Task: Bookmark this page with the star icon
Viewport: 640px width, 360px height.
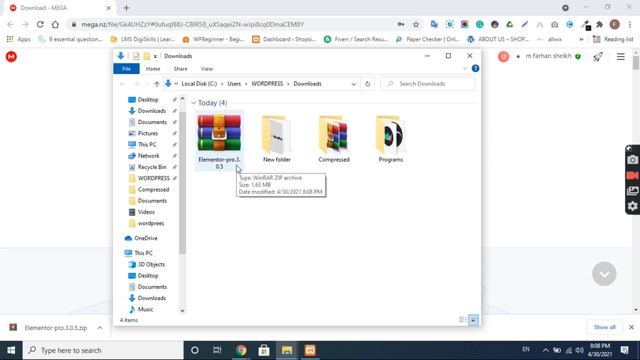Action: point(416,24)
